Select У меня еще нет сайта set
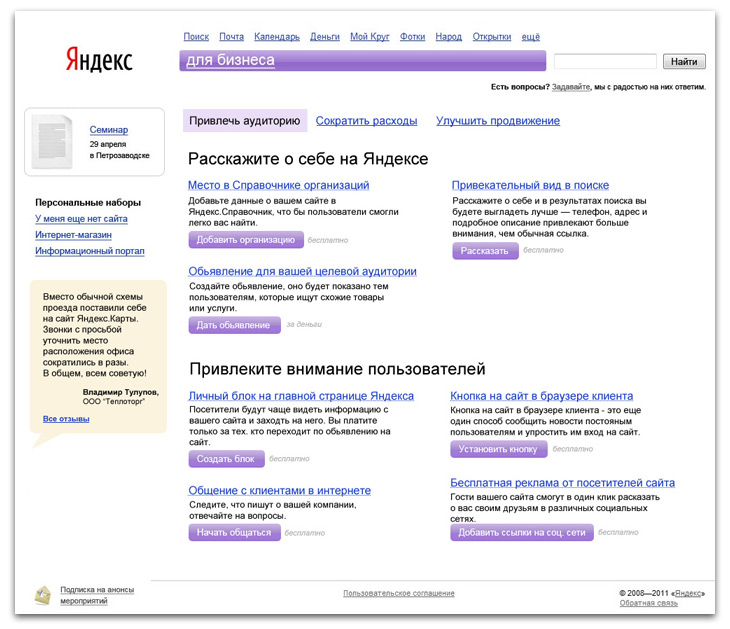Screen dimensions: 730x629 pyautogui.click(x=81, y=219)
